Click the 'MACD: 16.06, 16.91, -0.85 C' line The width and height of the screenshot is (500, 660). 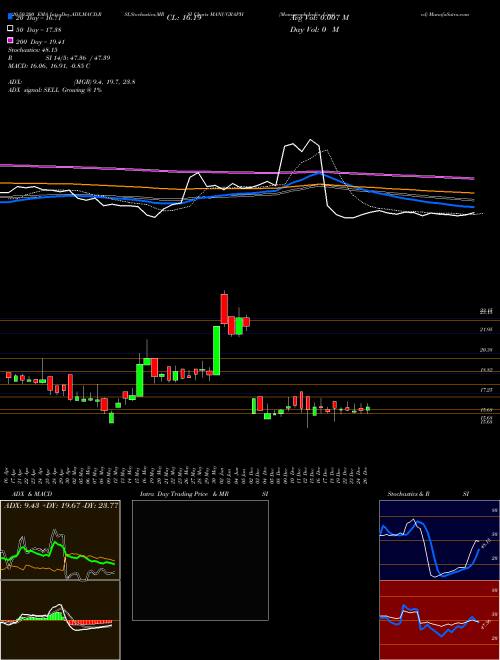pyautogui.click(x=49, y=66)
